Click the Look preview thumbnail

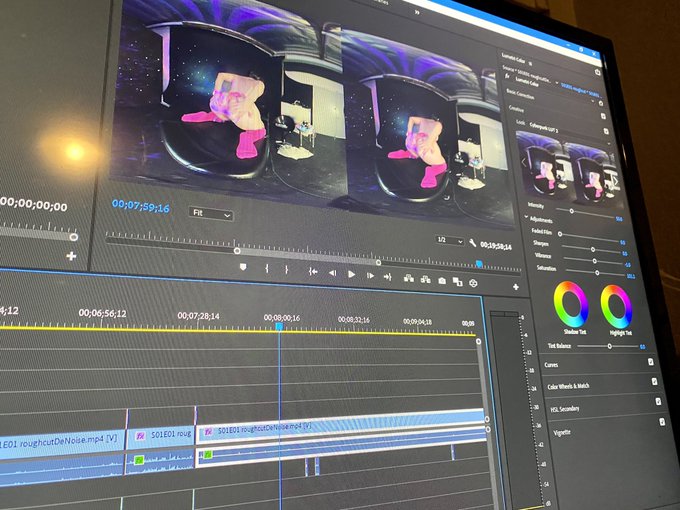coord(570,169)
